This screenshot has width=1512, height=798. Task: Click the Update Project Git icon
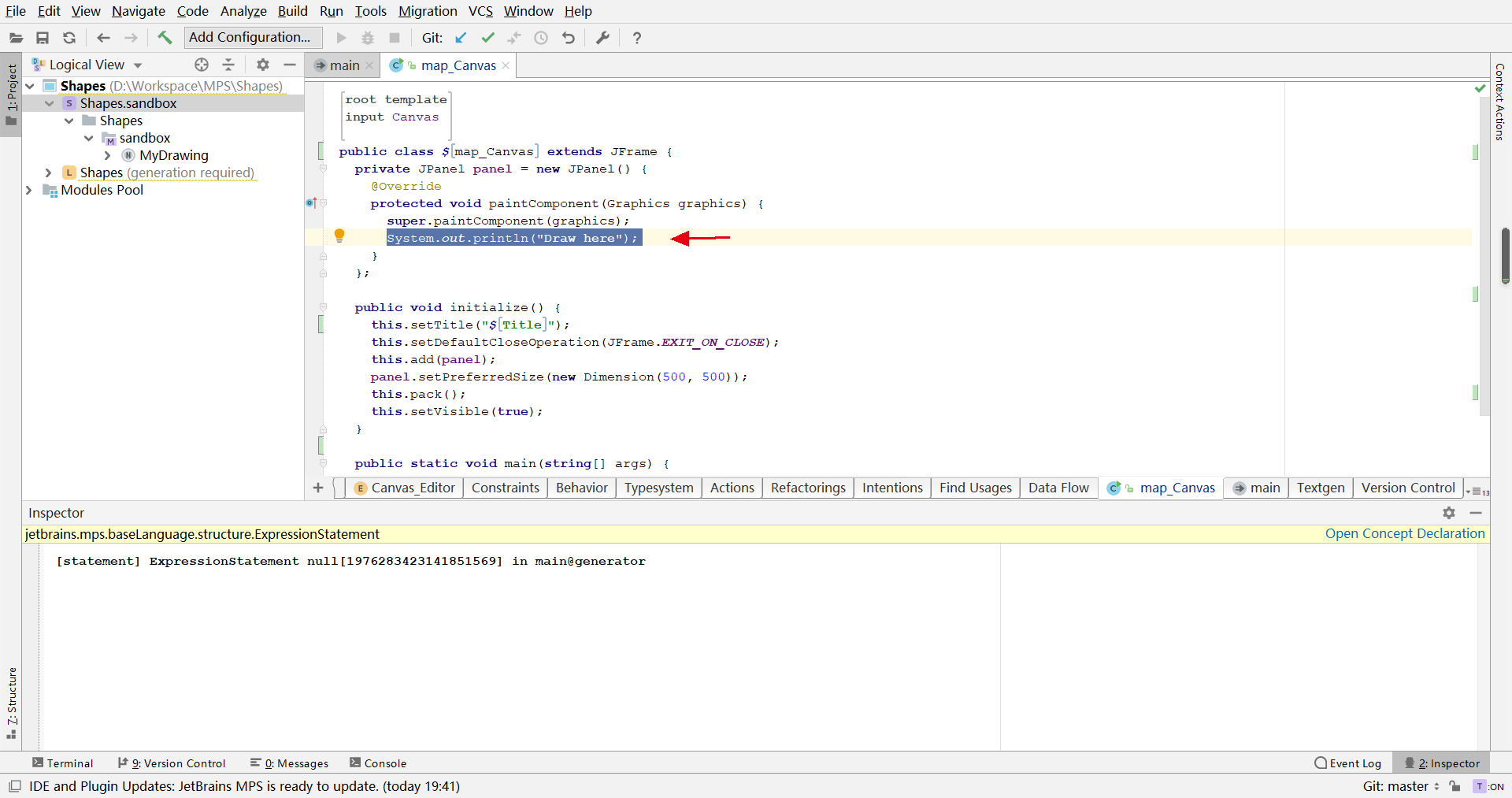point(461,37)
